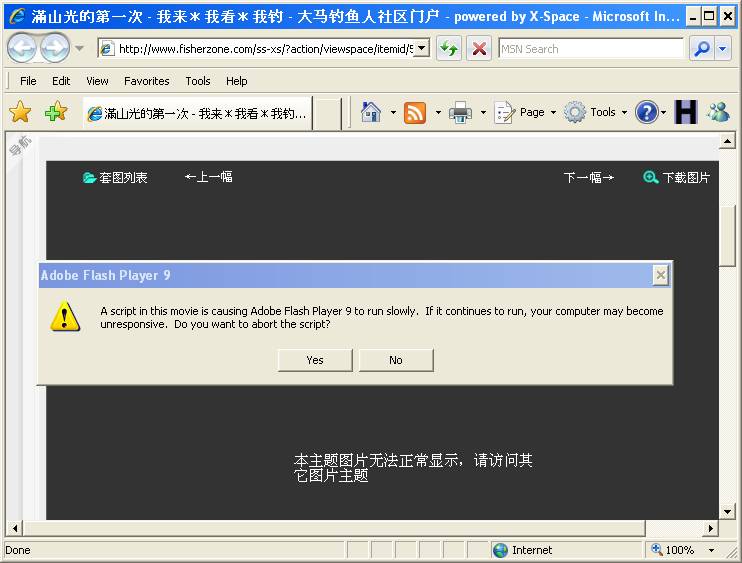Image resolution: width=742 pixels, height=563 pixels.
Task: Open the 套图列表 gallery list link
Action: tap(123, 177)
